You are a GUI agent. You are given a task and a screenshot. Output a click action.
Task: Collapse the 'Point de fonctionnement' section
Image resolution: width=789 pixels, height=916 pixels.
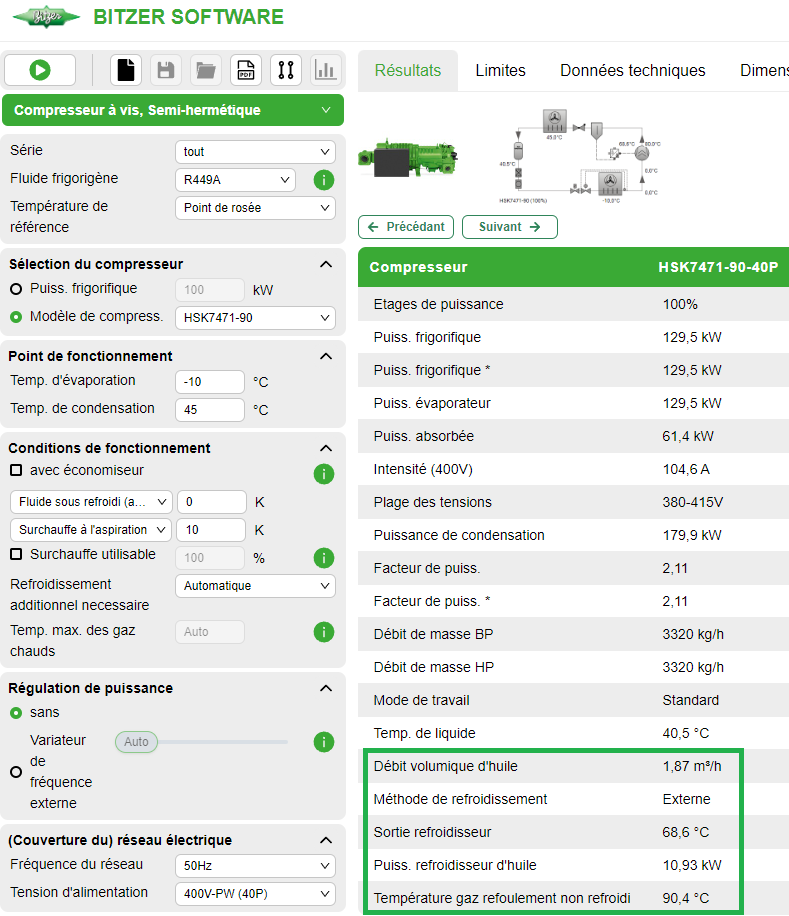[x=325, y=356]
